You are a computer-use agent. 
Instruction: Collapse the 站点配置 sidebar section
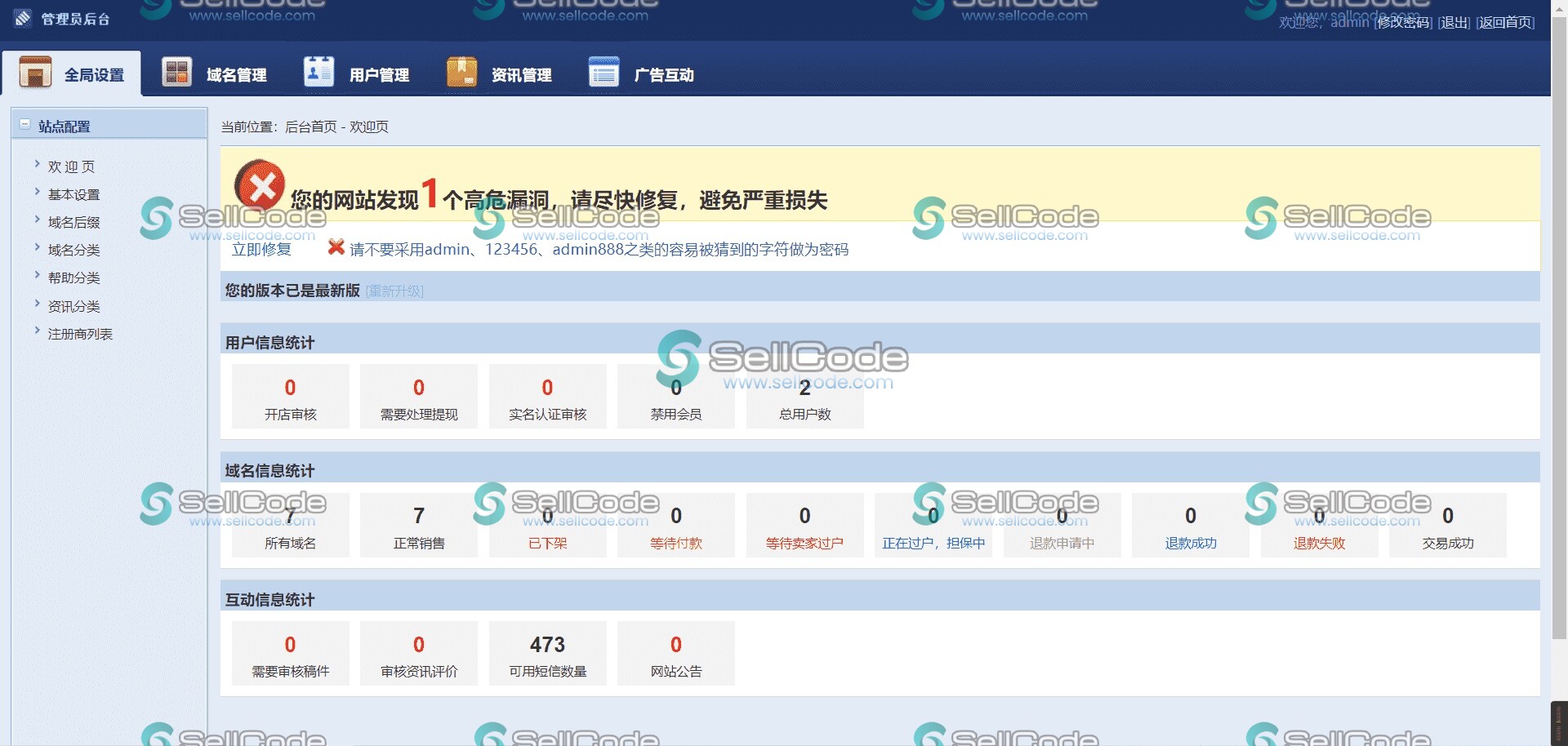coord(25,125)
